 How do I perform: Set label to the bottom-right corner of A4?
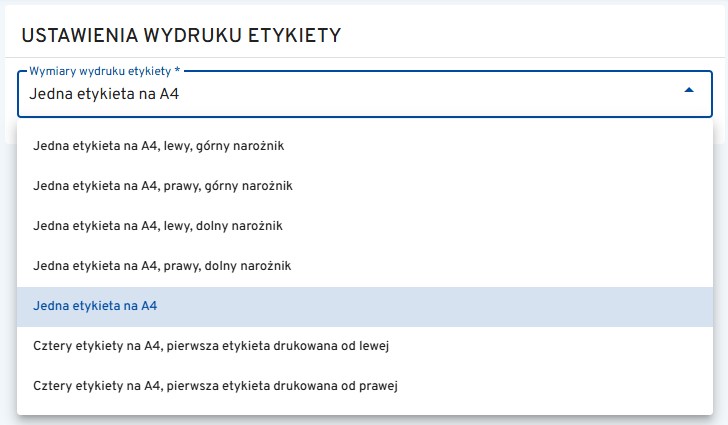click(161, 266)
